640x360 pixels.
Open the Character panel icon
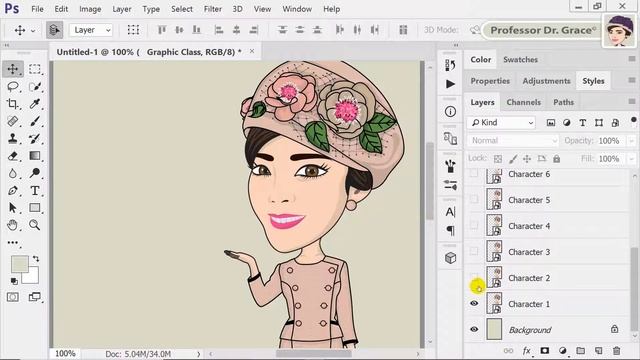pos(450,212)
